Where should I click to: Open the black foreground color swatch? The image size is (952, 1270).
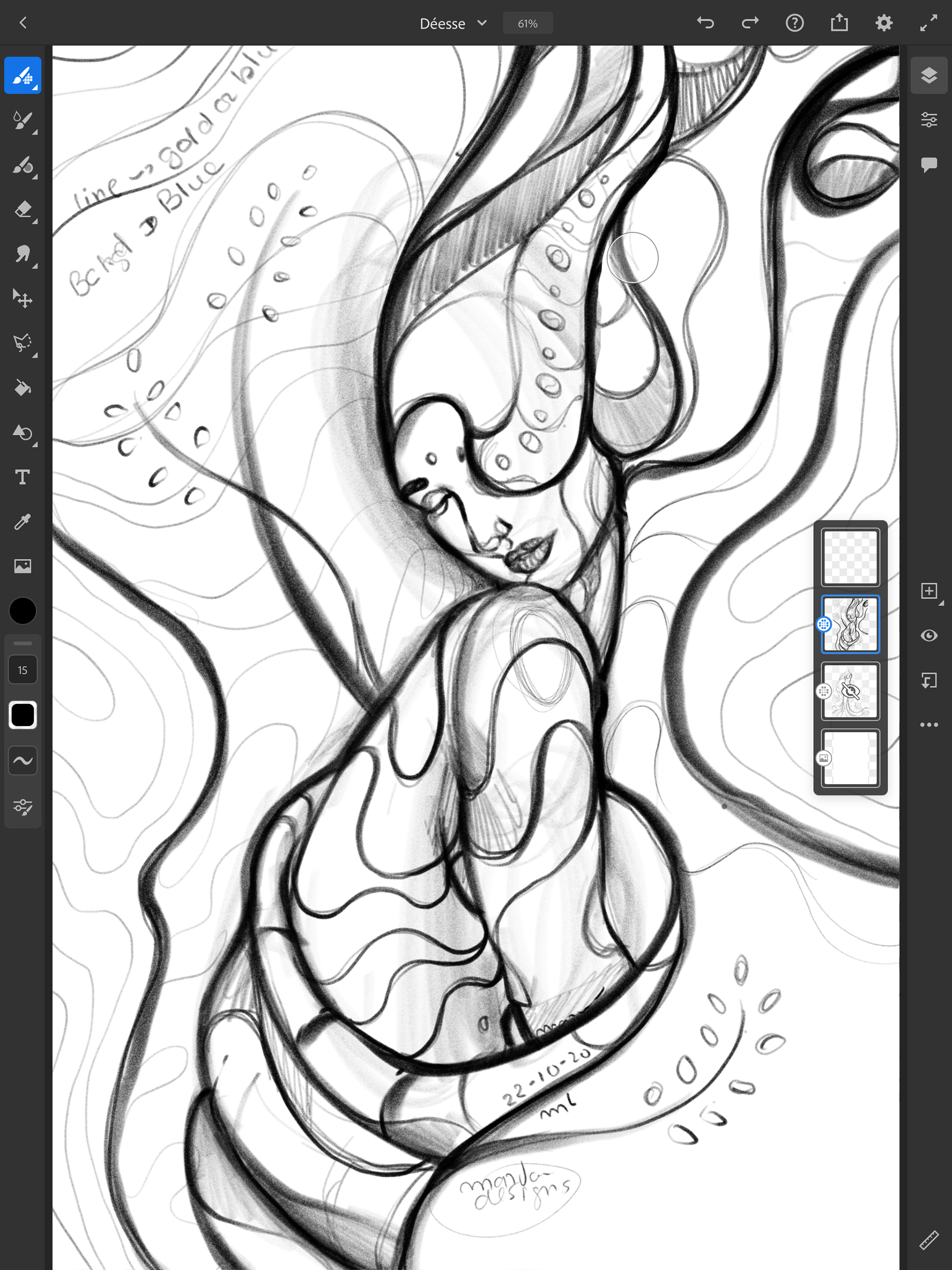pos(22,610)
